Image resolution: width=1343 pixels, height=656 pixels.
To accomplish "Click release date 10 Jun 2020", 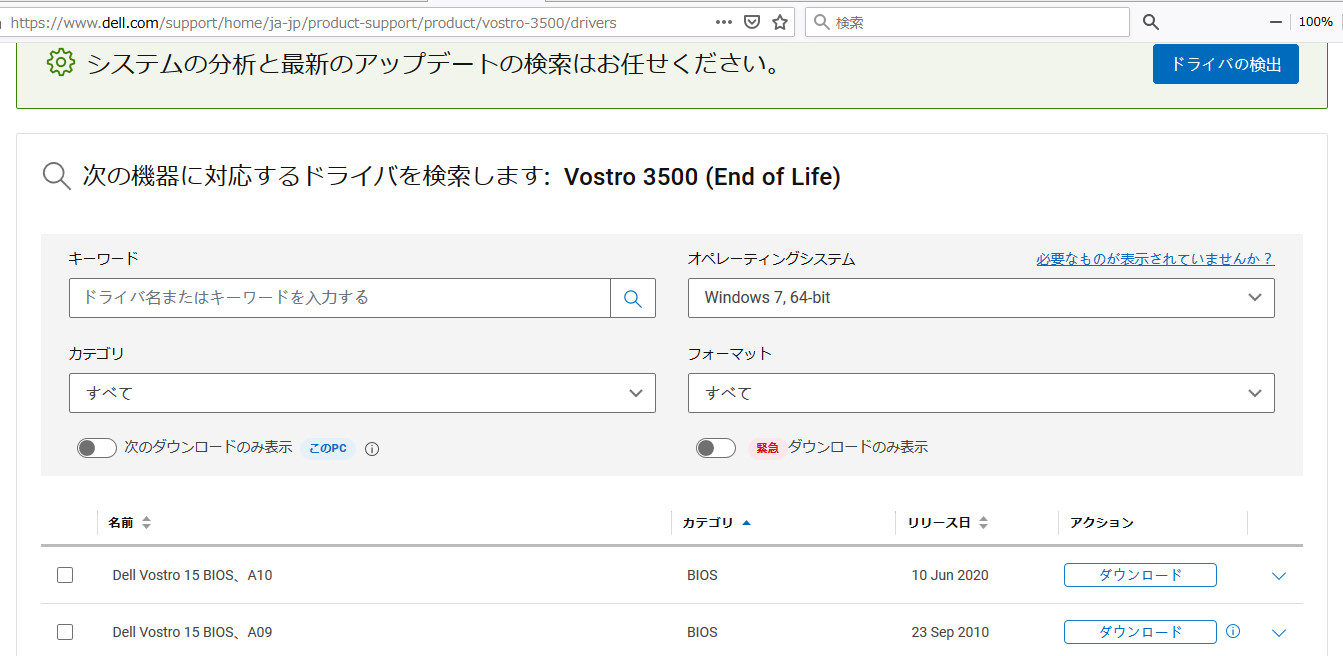I will click(x=950, y=575).
